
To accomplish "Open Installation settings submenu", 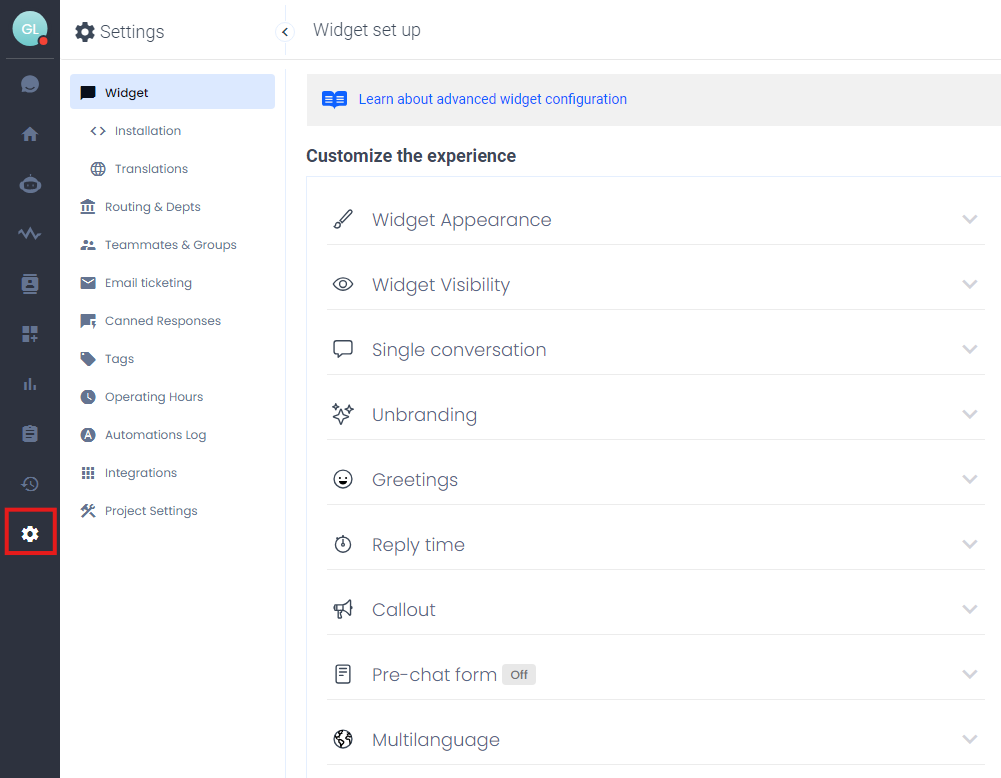I will click(x=147, y=131).
